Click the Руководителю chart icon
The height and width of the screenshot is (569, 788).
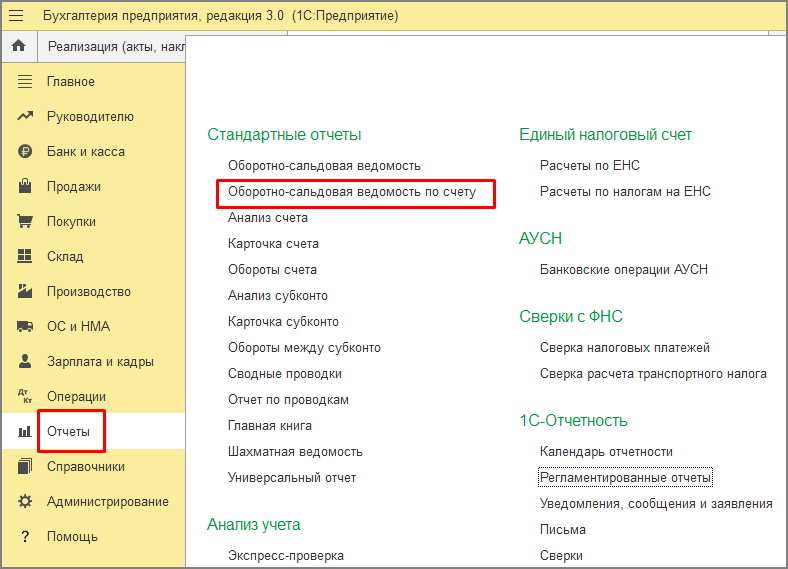[x=26, y=117]
